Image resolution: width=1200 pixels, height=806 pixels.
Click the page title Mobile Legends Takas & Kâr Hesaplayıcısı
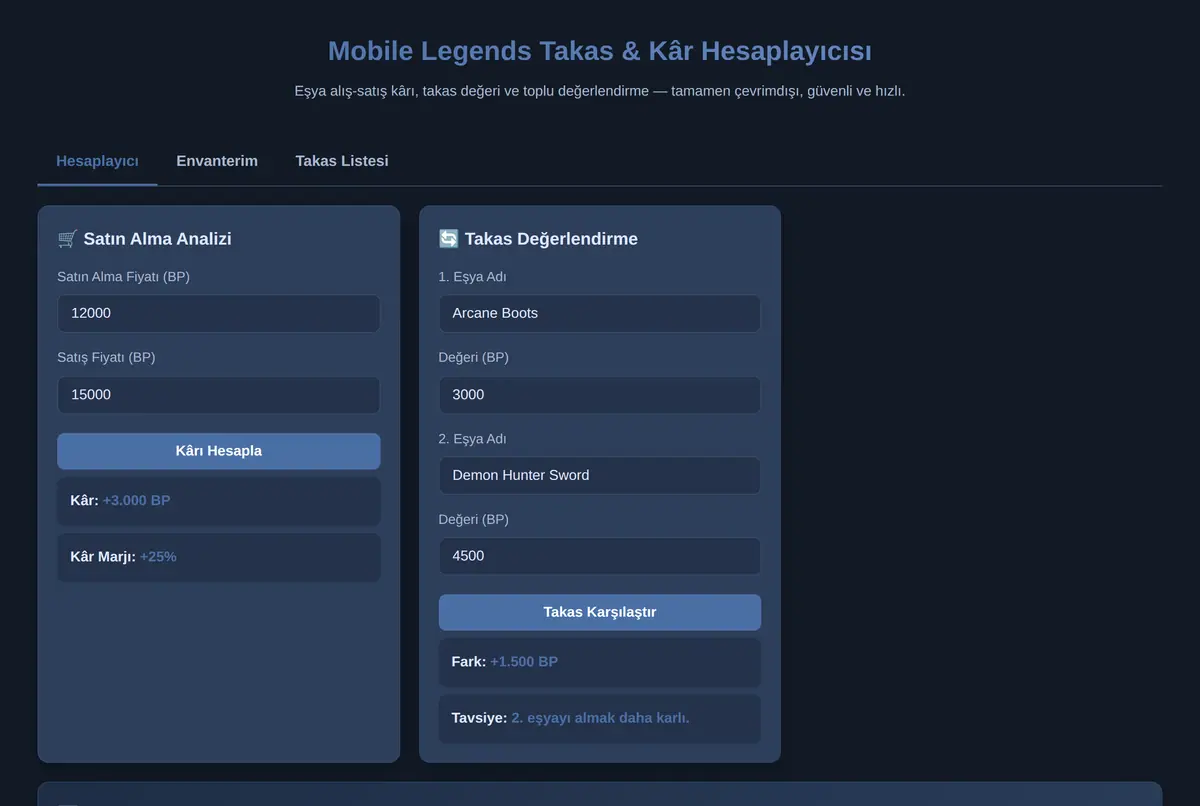[600, 51]
